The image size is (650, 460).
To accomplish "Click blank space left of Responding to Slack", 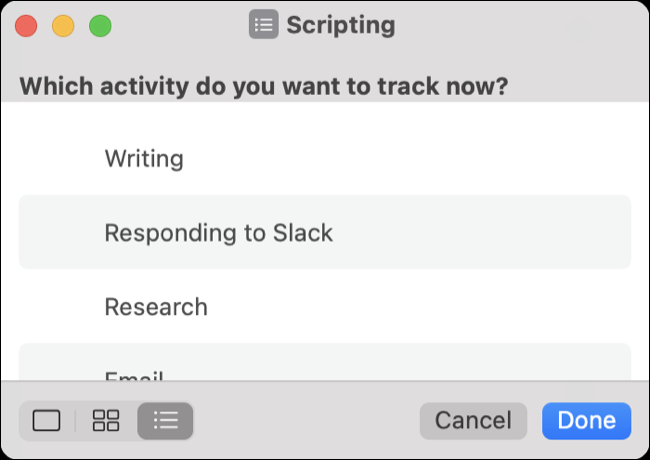I will point(60,233).
